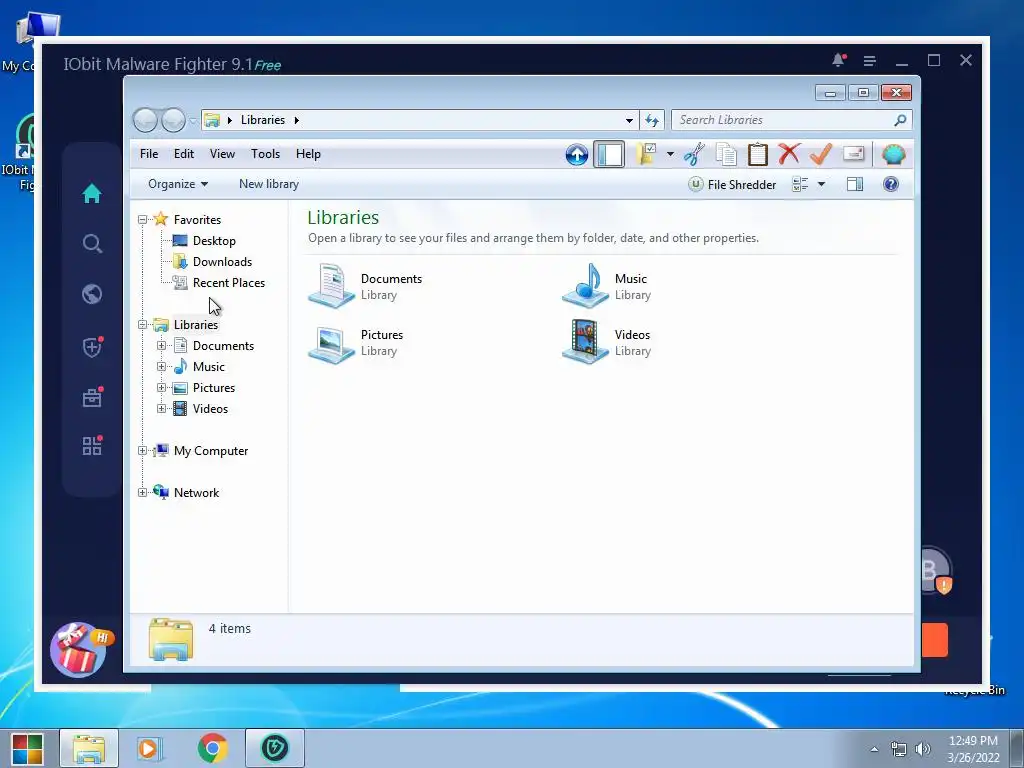Open IObit hamburger options menu
Viewport: 1024px width, 768px height.
(x=869, y=61)
